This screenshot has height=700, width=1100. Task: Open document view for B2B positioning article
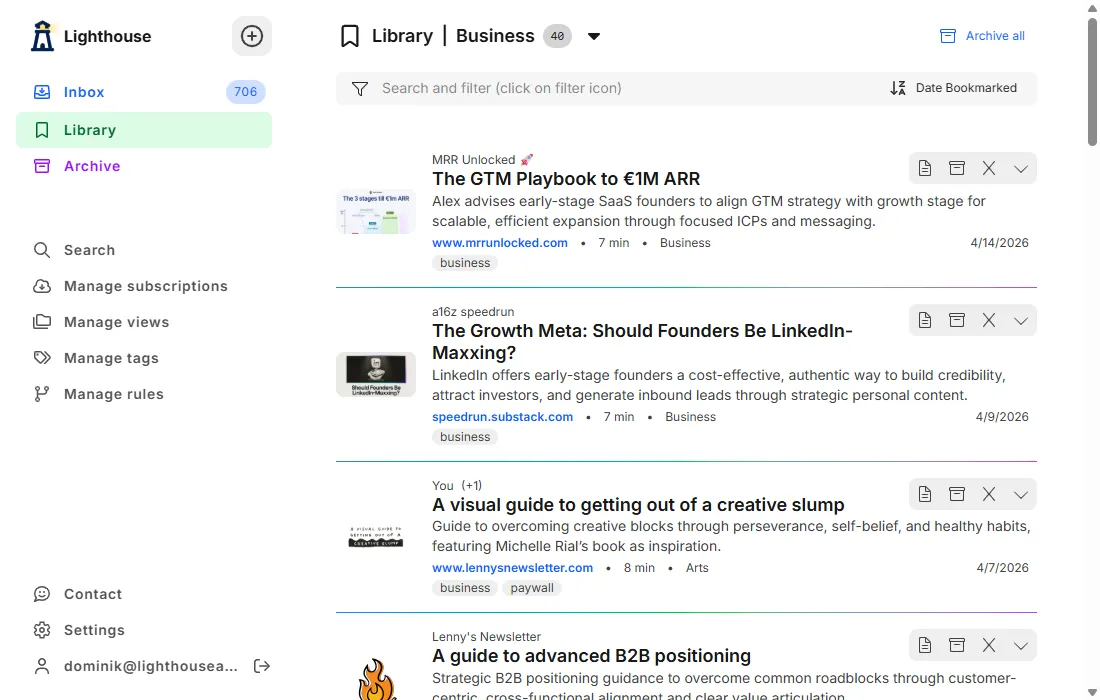point(925,645)
